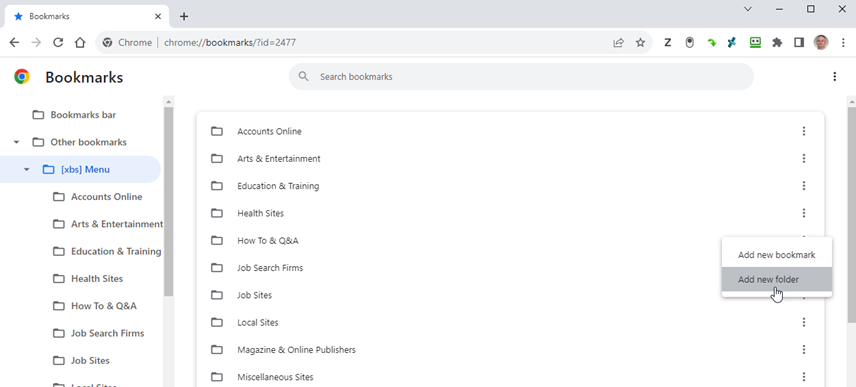Open the profile avatar menu
This screenshot has width=856, height=387.
point(821,43)
